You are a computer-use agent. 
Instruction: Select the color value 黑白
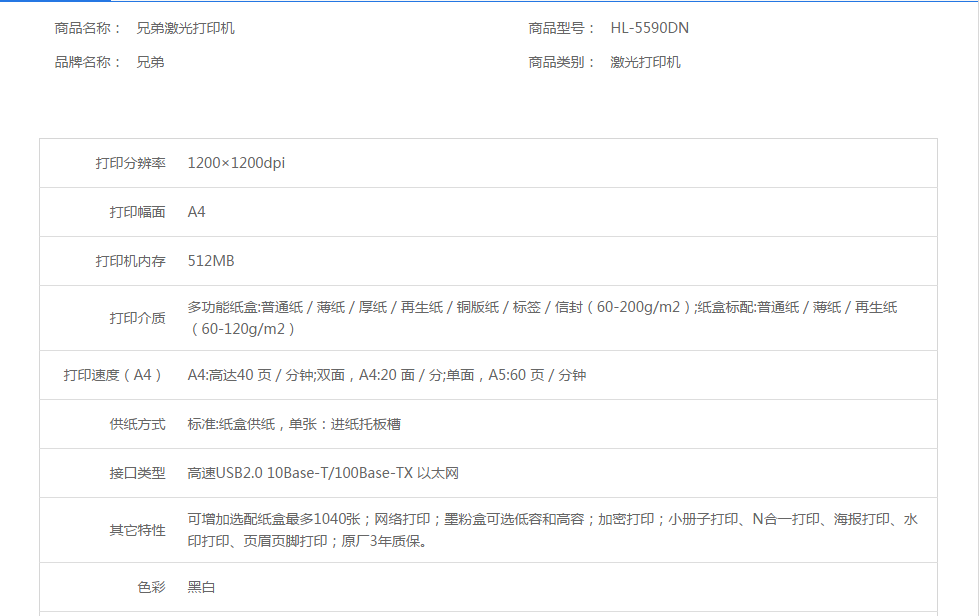[x=201, y=587]
